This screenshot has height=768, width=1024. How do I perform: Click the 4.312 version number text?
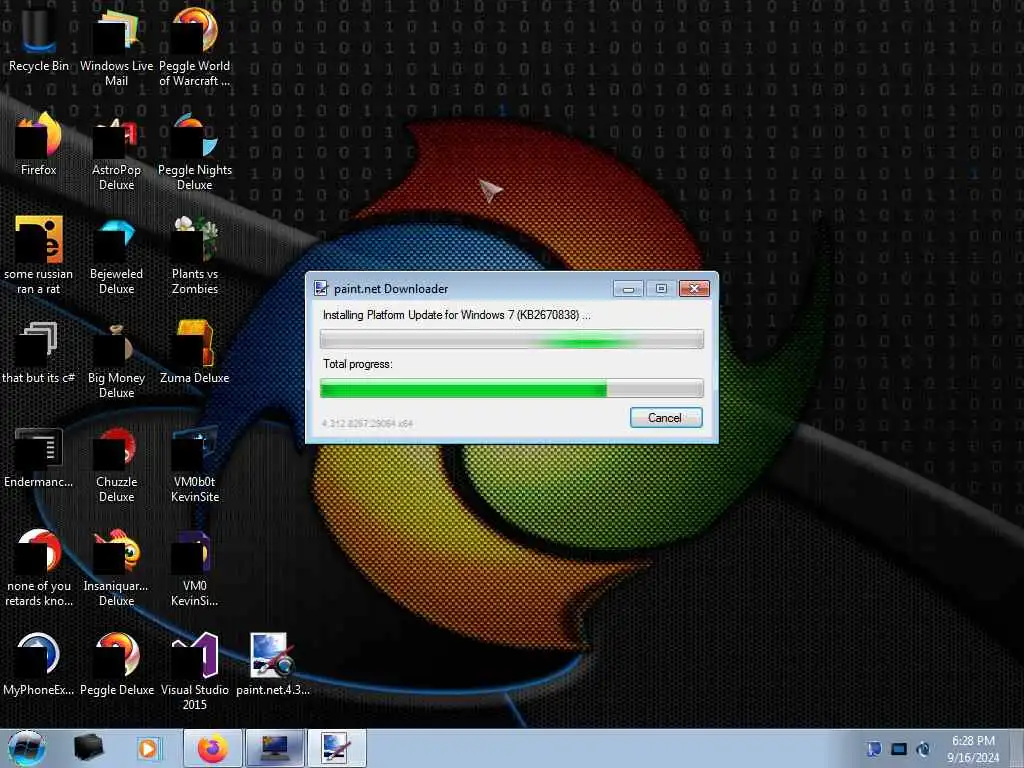[x=367, y=424]
